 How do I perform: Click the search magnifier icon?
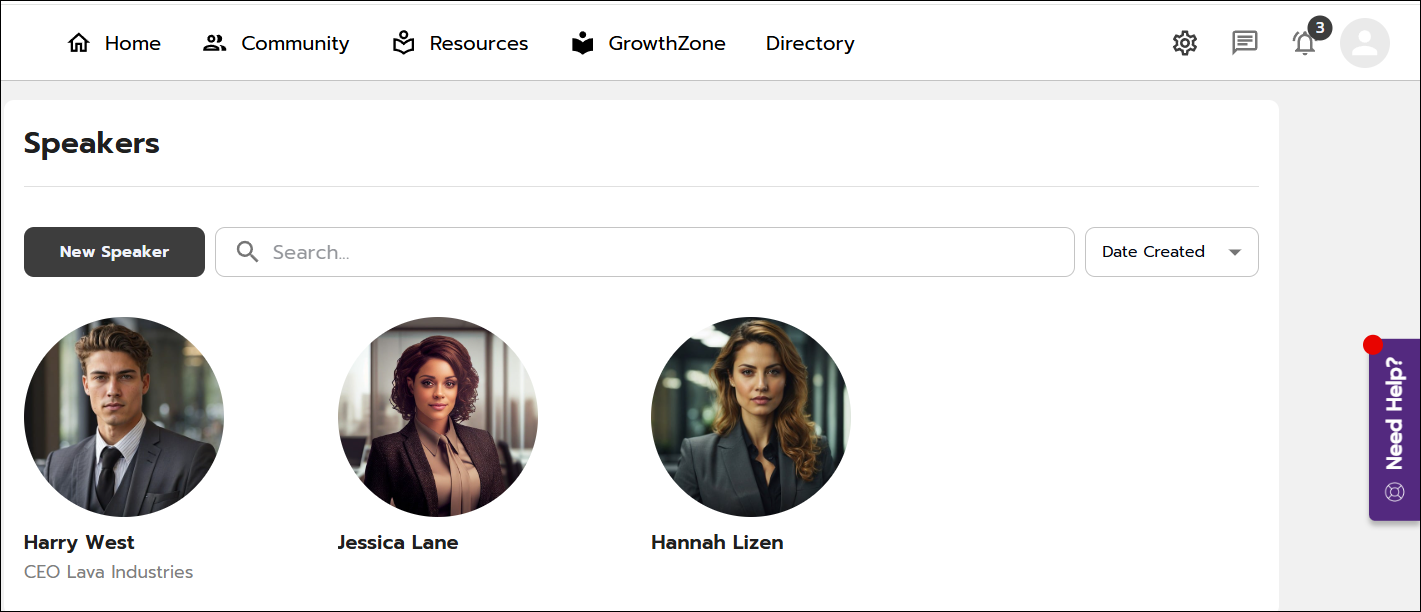coord(248,252)
